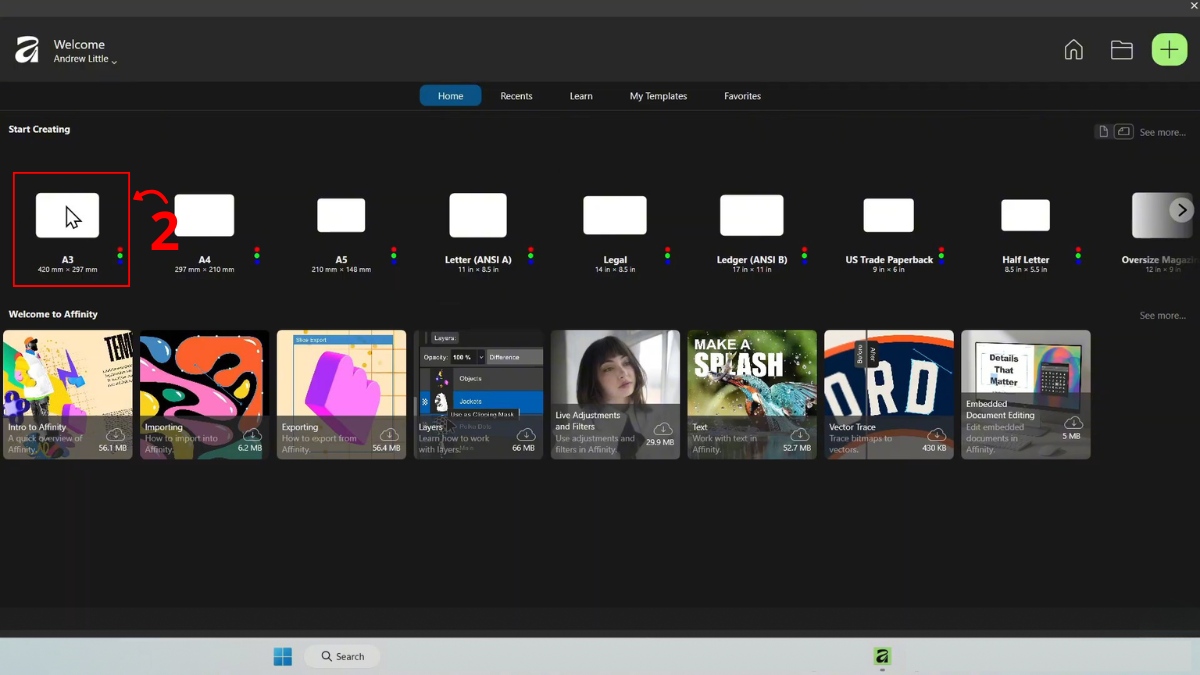This screenshot has width=1200, height=675.
Task: Click the green new document plus button
Action: [1169, 50]
